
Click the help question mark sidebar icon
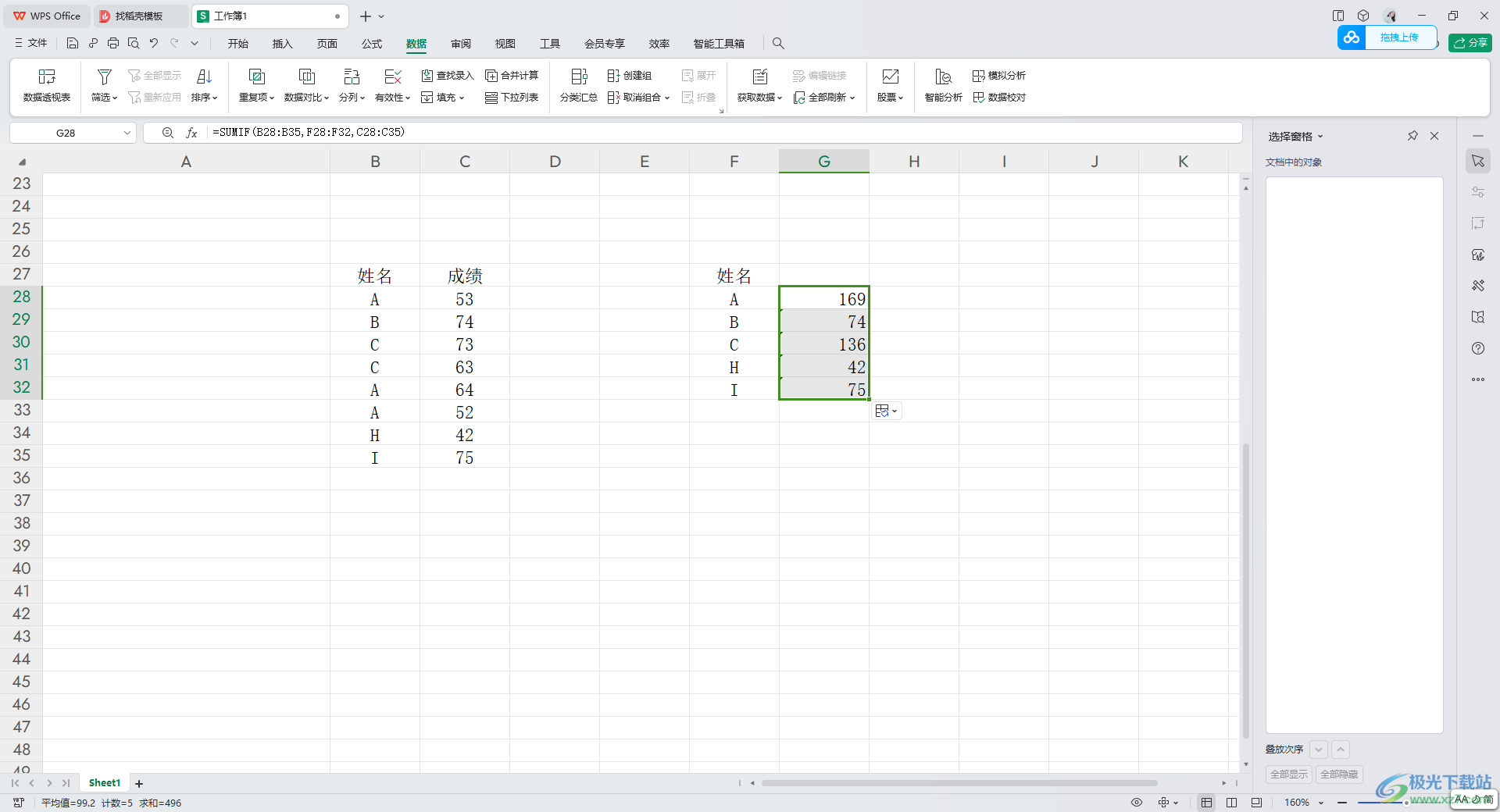(x=1478, y=348)
